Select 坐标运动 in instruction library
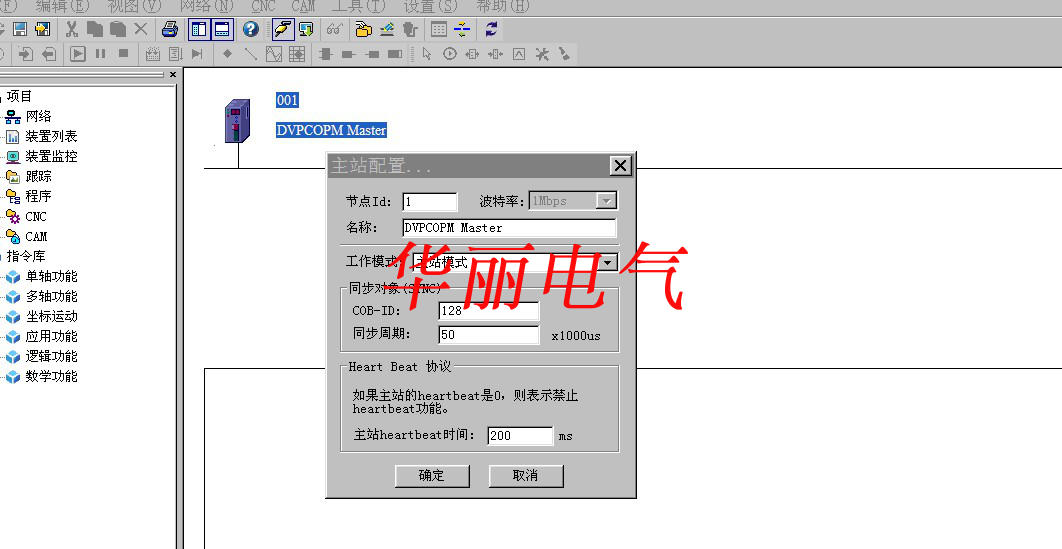Viewport: 1062px width, 549px height. click(x=51, y=316)
